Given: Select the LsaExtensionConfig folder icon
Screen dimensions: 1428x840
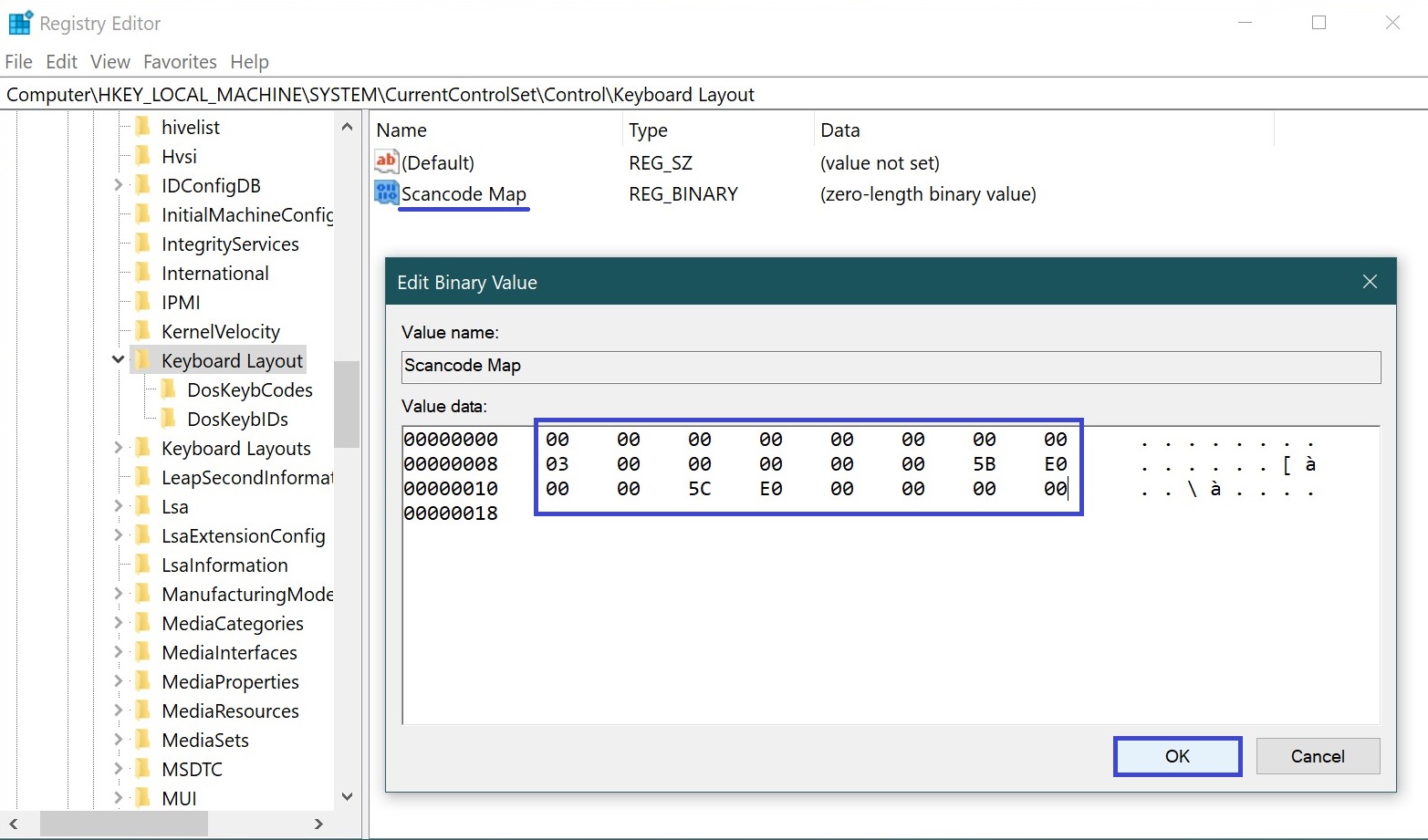Looking at the screenshot, I should click(x=142, y=534).
